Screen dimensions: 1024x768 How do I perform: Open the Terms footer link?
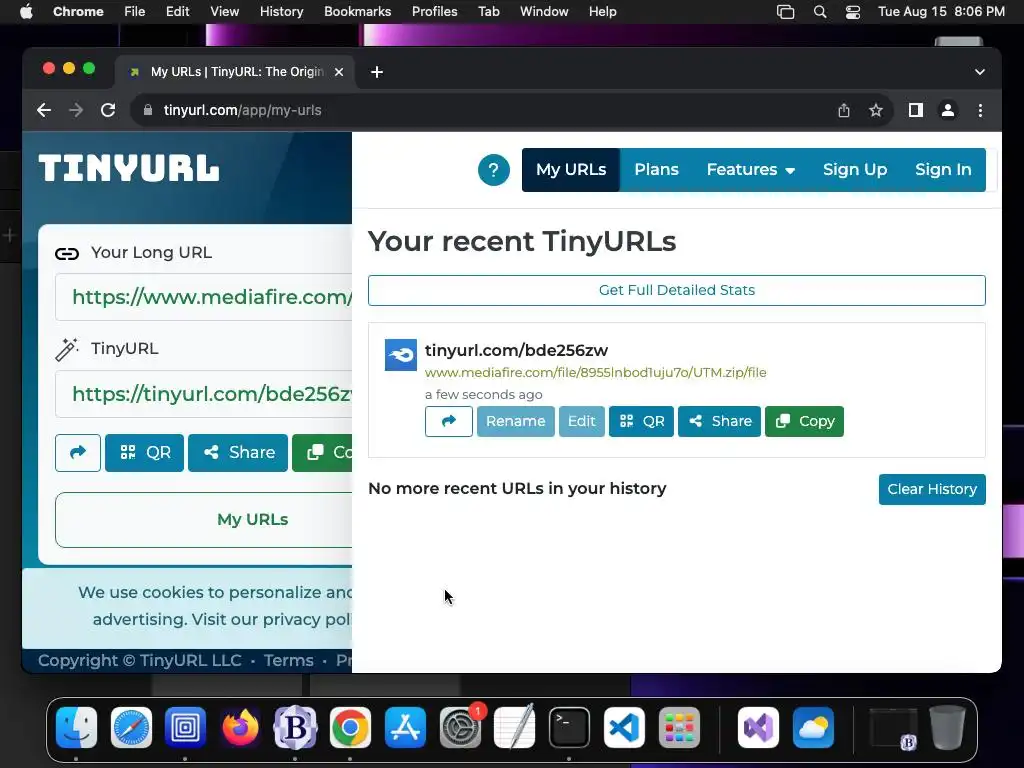289,660
